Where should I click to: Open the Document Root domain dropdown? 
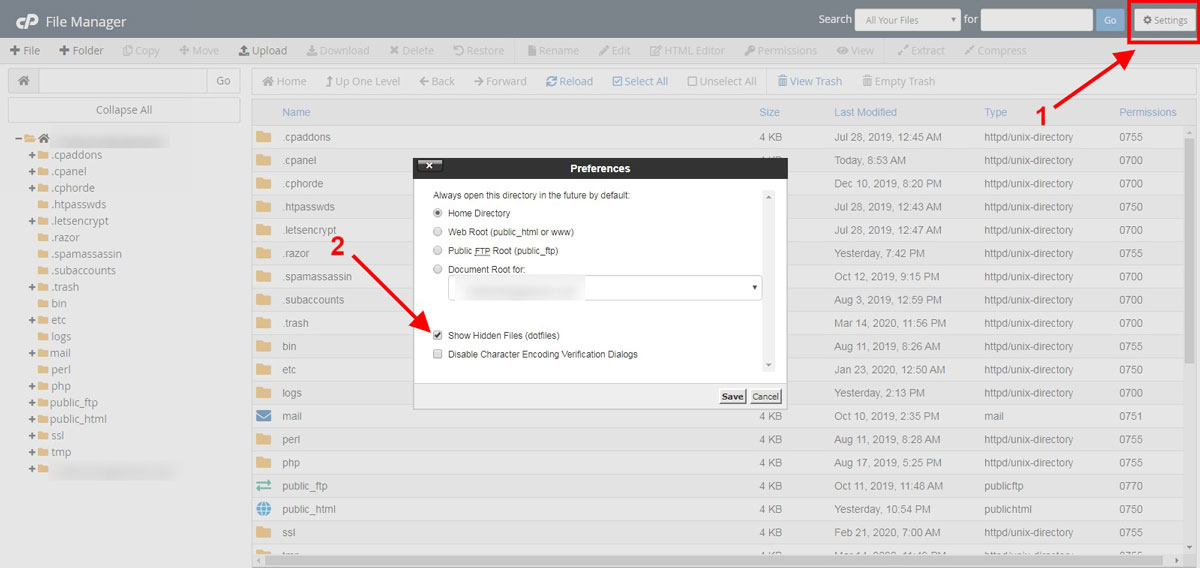605,288
